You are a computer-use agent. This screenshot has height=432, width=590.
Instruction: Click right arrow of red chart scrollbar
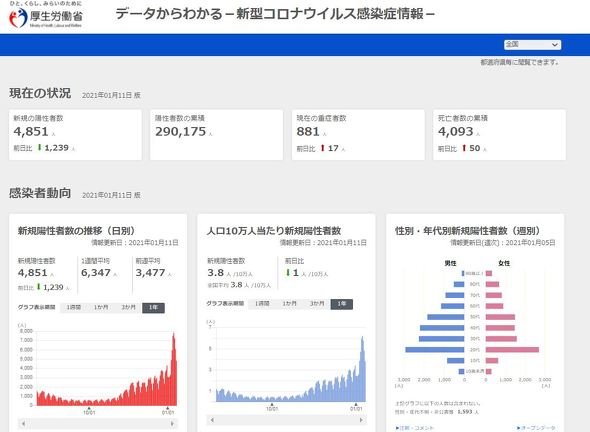coord(172,424)
